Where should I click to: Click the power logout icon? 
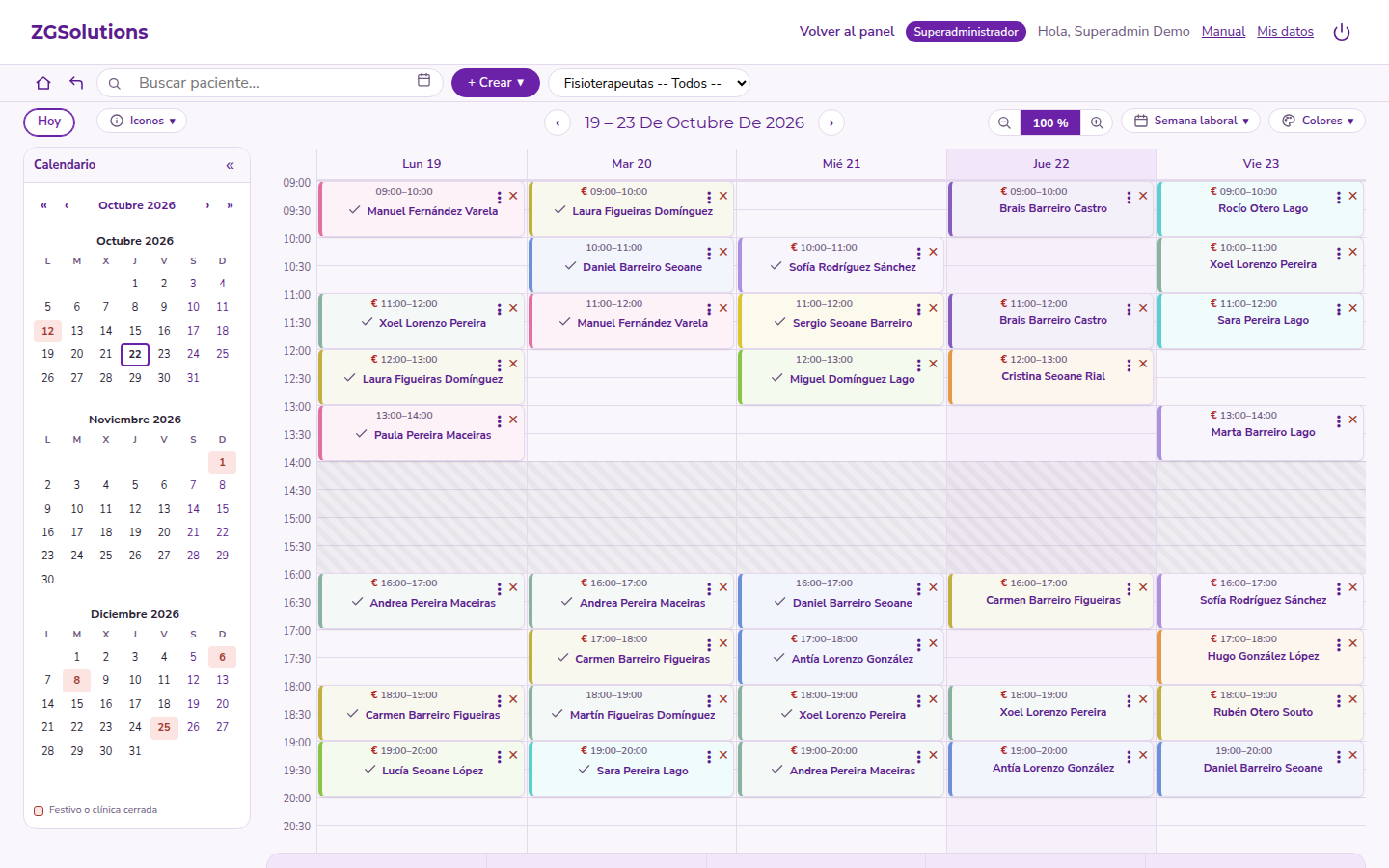point(1341,32)
